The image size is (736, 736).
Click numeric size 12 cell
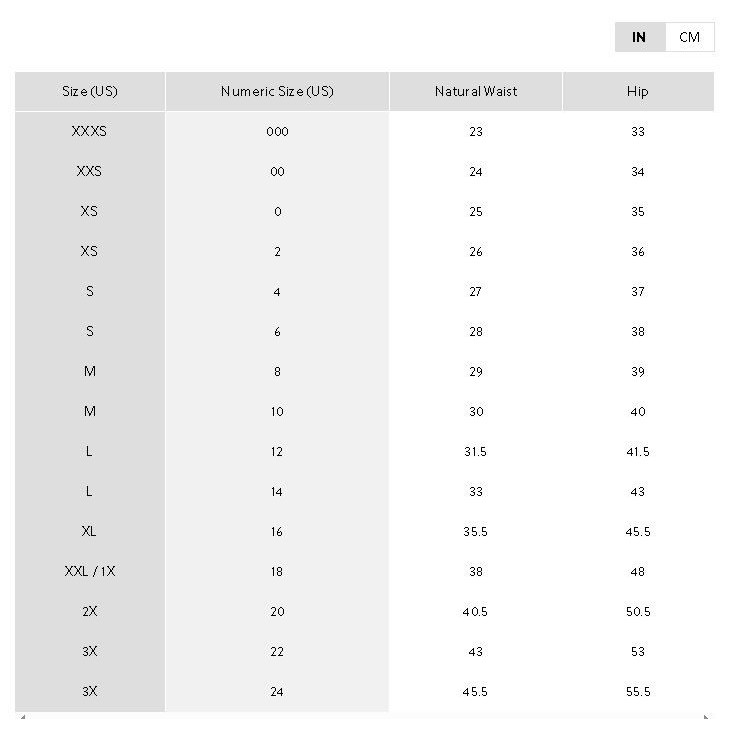click(x=277, y=451)
